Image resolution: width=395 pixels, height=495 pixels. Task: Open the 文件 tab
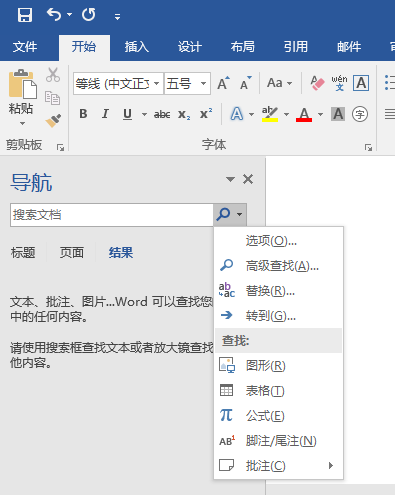pos(25,47)
